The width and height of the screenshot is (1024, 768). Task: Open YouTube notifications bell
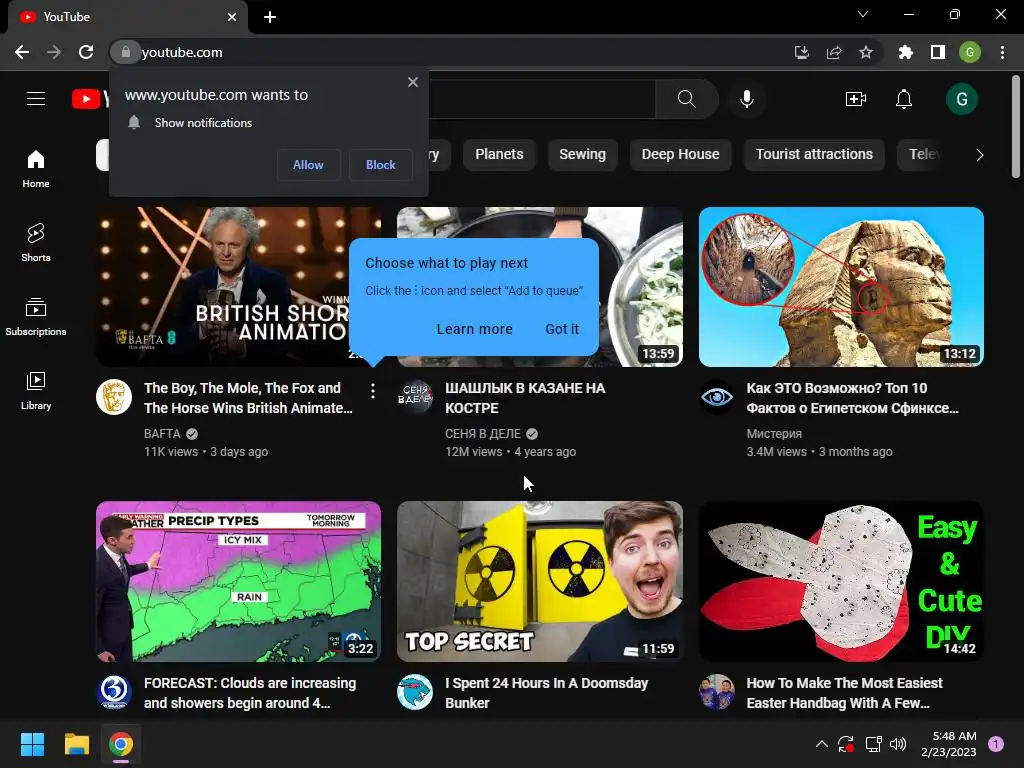click(x=904, y=99)
